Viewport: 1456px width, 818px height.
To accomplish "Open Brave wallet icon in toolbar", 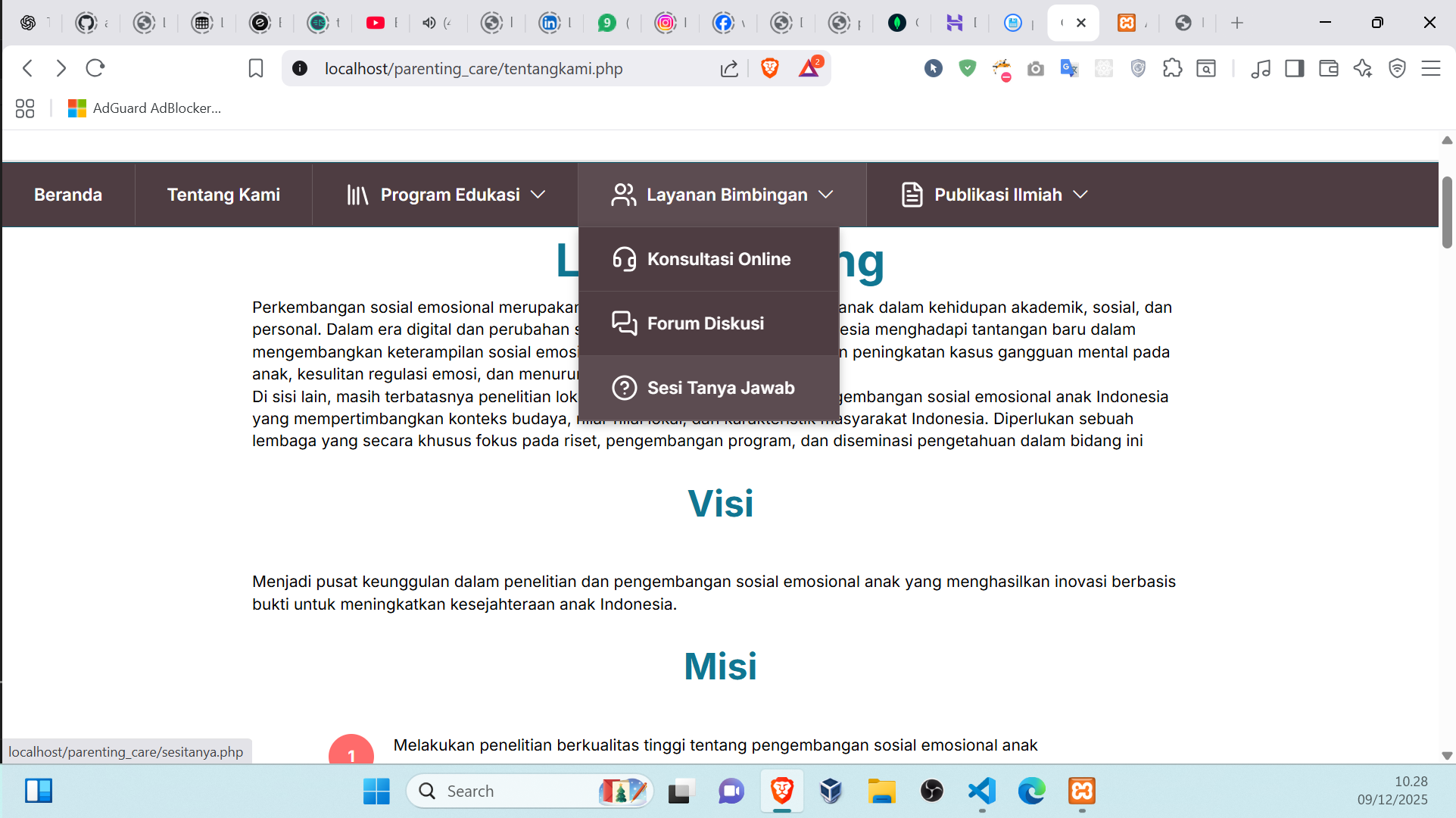I will tap(1328, 68).
